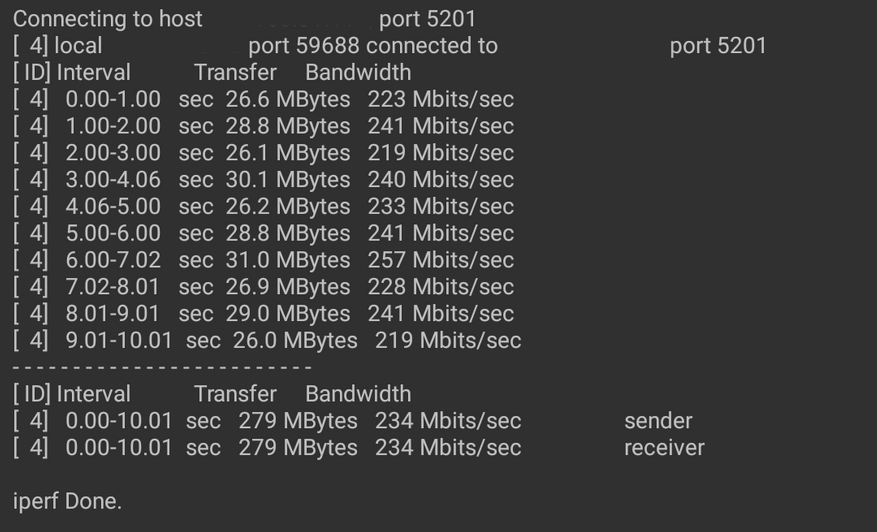
Task: Click the 257 Mbits/sec bandwidth value
Action: (x=440, y=260)
